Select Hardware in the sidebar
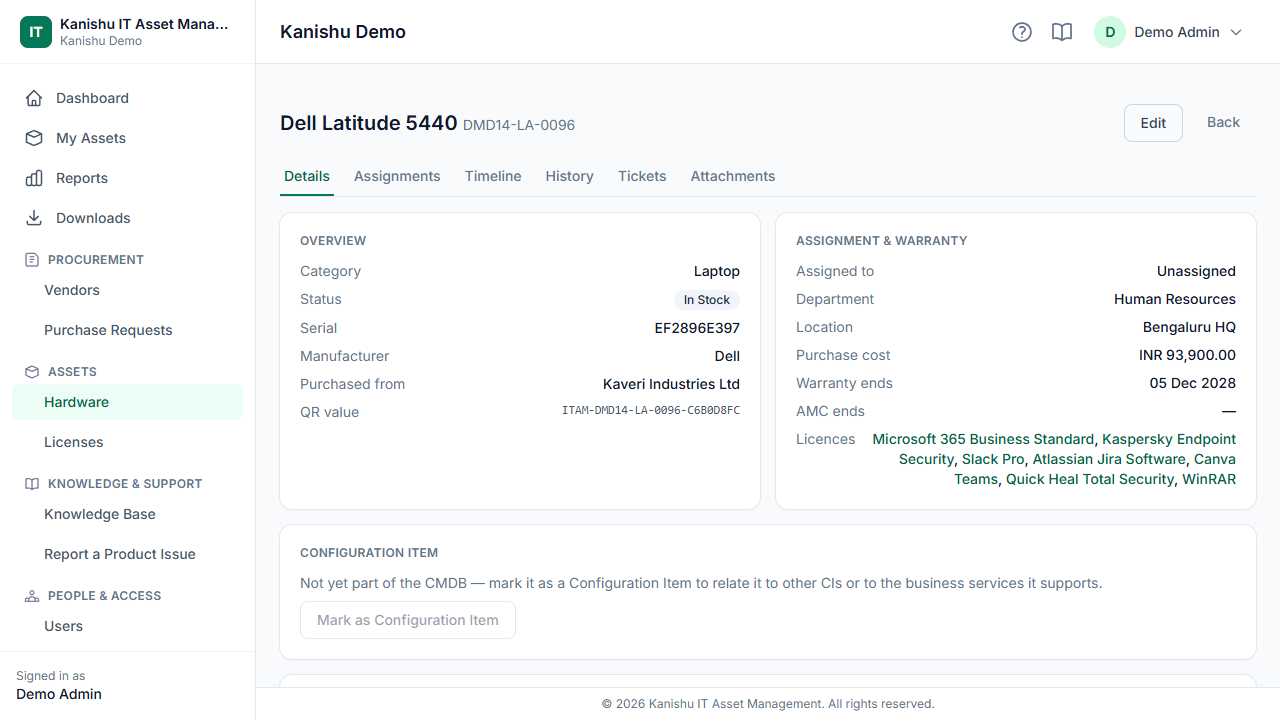The width and height of the screenshot is (1280, 720). pyautogui.click(x=127, y=402)
